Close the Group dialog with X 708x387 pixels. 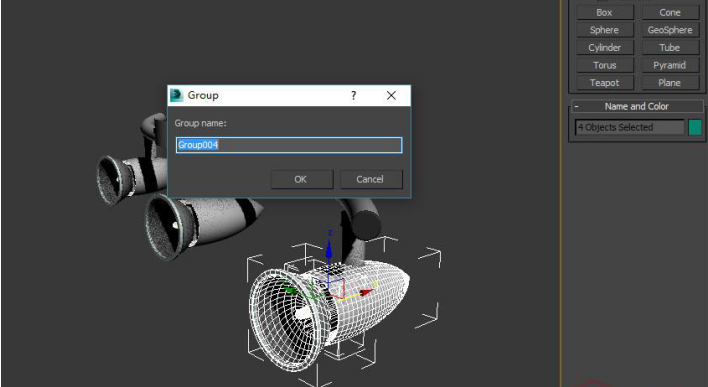coord(391,95)
